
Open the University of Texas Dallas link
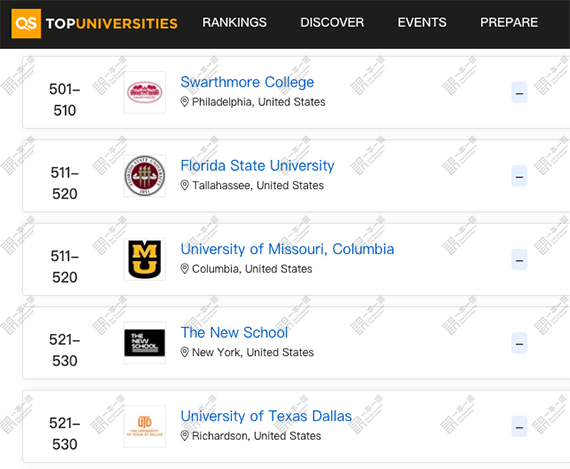tap(266, 416)
